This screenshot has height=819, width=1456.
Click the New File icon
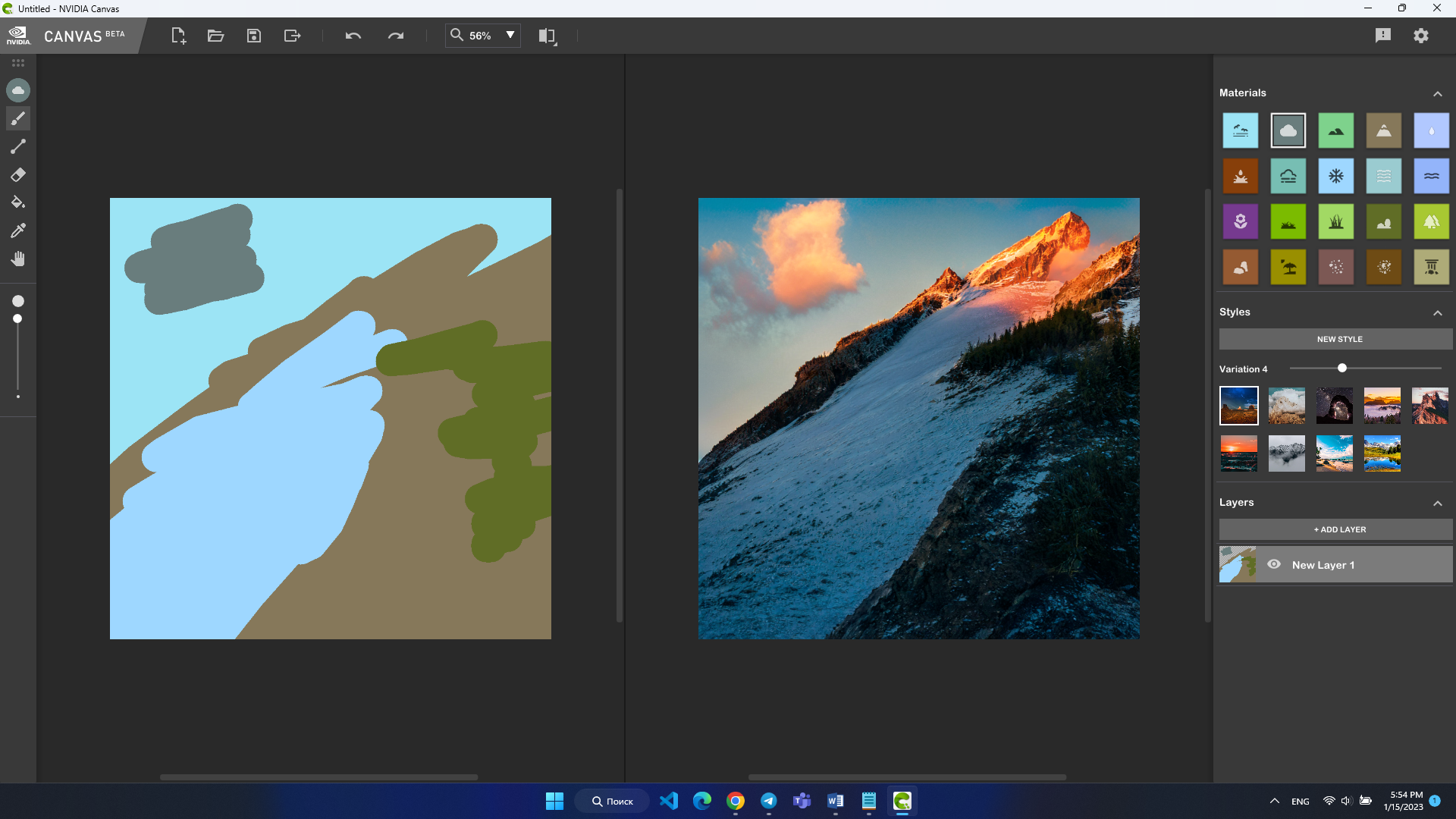pos(178,36)
